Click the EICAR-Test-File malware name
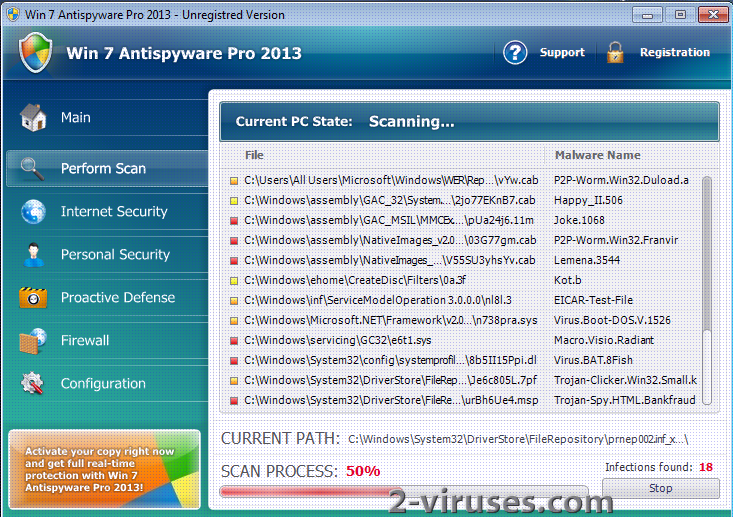The width and height of the screenshot is (733, 517). point(593,300)
